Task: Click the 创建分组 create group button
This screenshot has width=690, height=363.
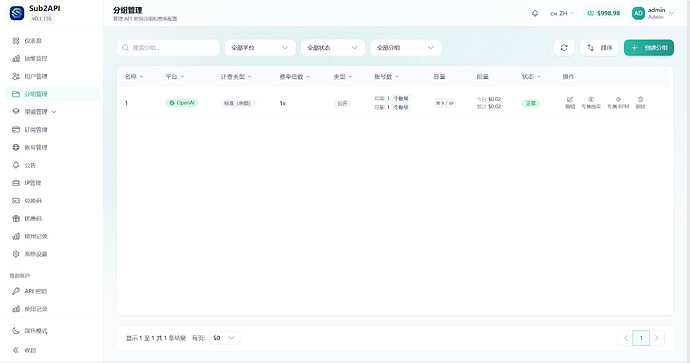Action: [x=649, y=48]
